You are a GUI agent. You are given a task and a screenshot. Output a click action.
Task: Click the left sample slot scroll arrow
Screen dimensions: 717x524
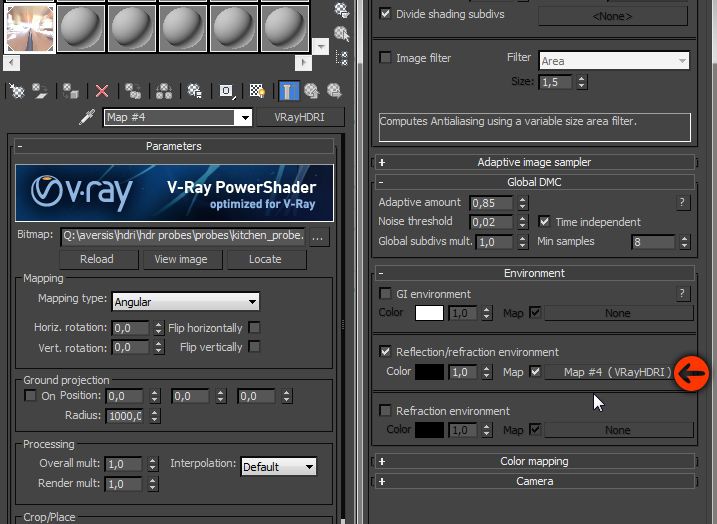click(x=11, y=63)
